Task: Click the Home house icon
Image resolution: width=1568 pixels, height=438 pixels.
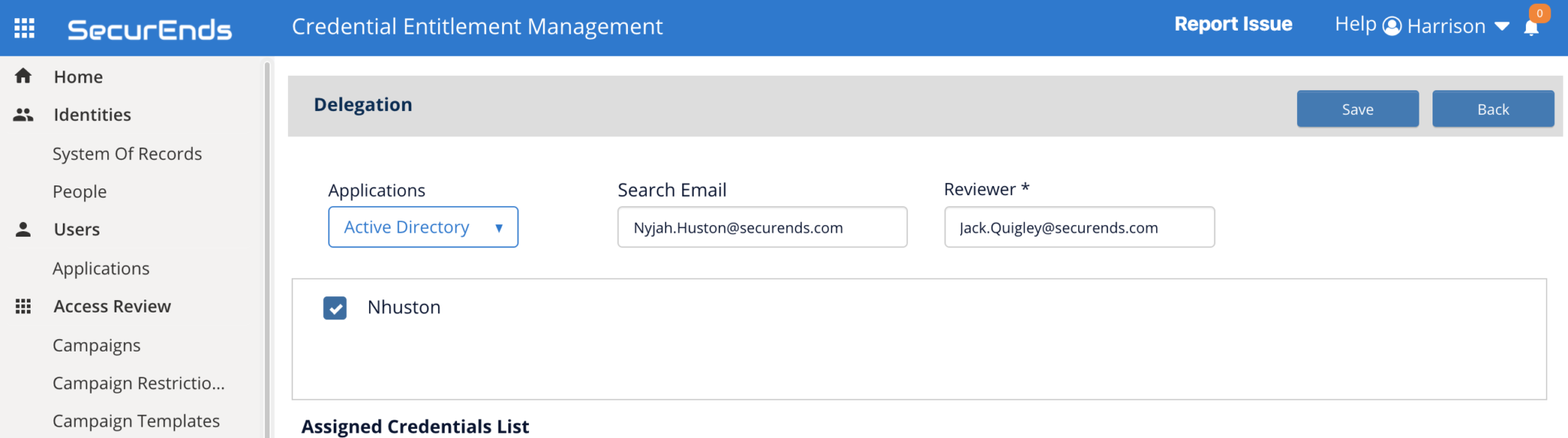Action: pos(24,76)
